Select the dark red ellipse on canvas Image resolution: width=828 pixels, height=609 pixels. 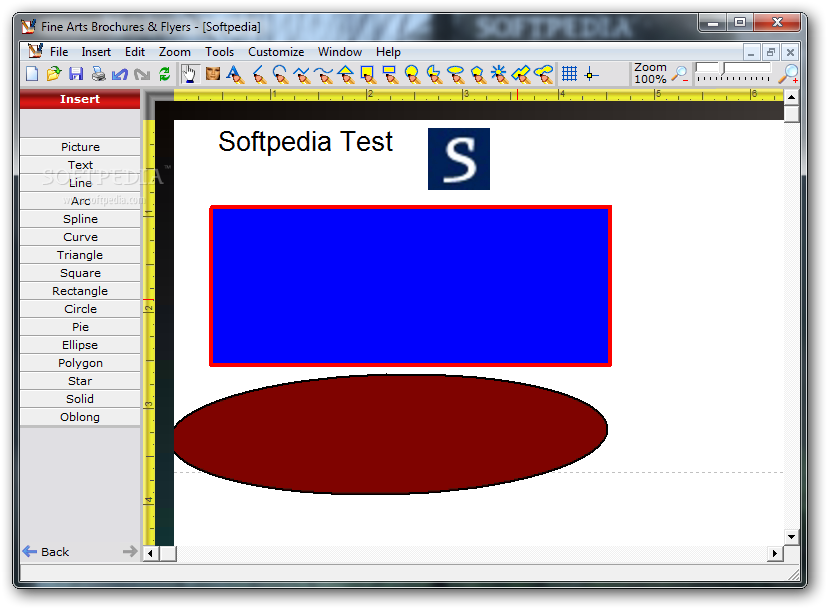[391, 434]
